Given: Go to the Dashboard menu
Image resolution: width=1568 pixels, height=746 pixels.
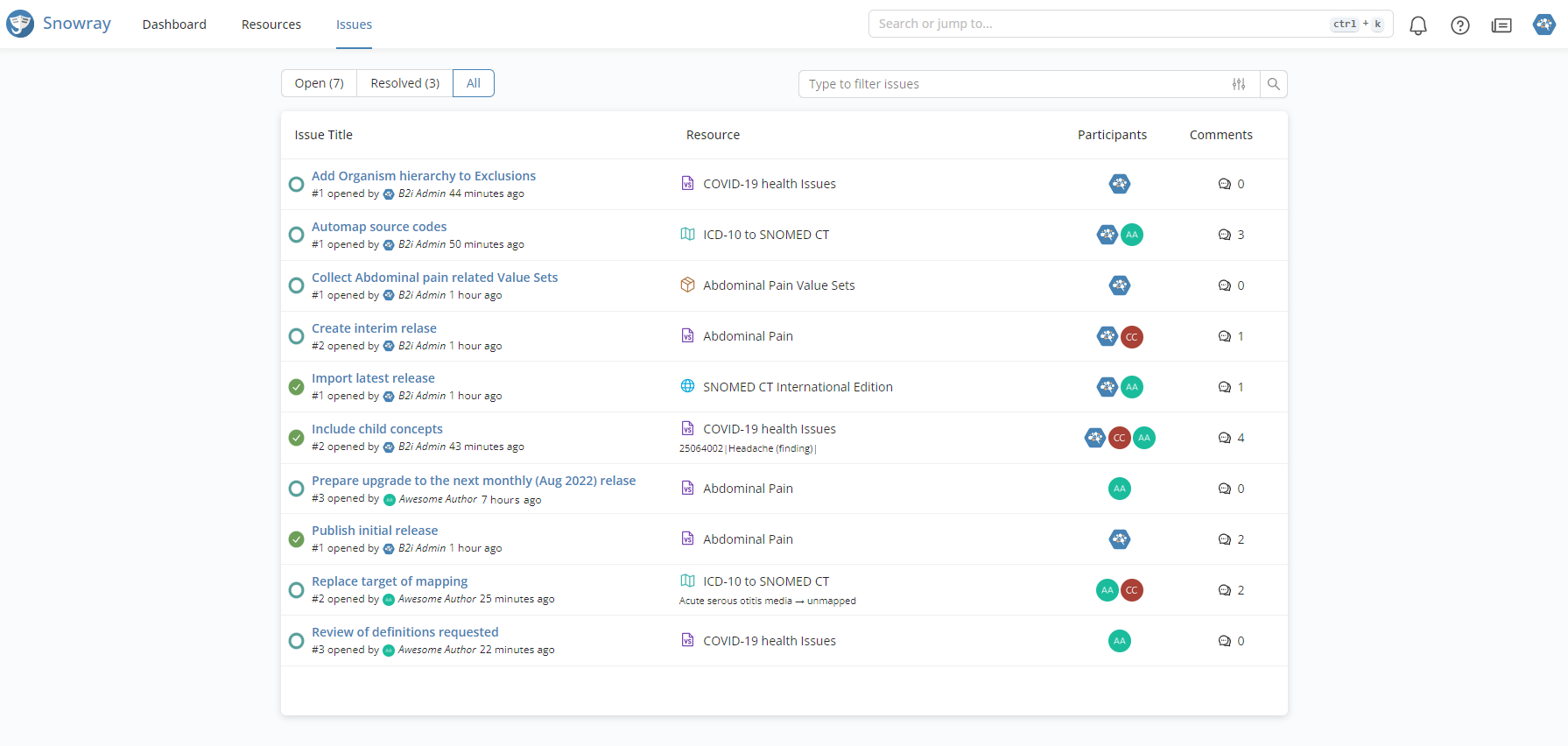Looking at the screenshot, I should pyautogui.click(x=174, y=25).
